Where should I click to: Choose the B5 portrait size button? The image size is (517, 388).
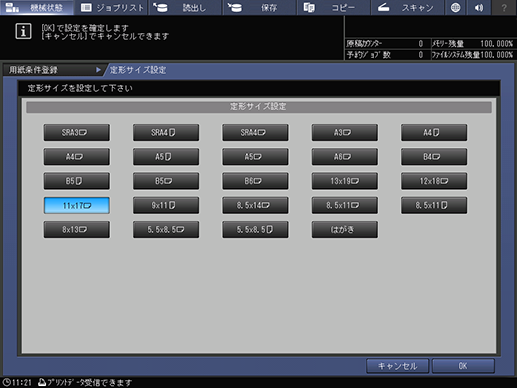pos(77,181)
